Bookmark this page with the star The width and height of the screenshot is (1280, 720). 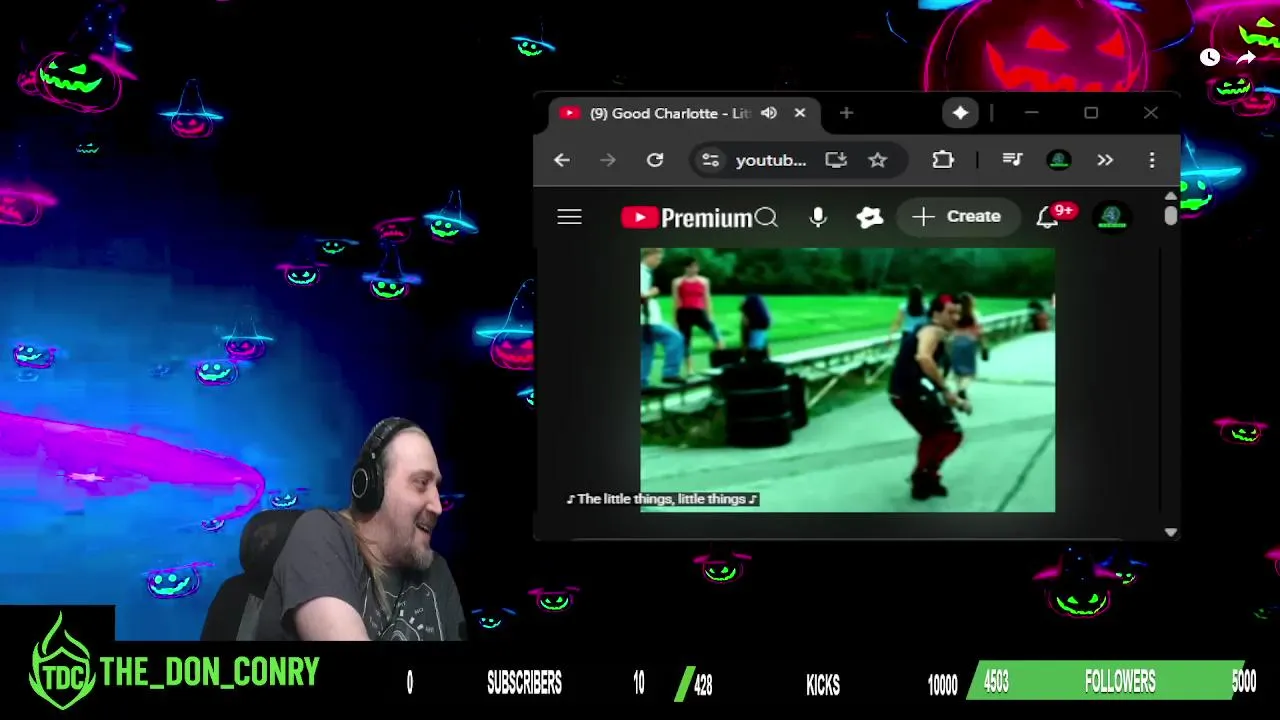coord(878,160)
